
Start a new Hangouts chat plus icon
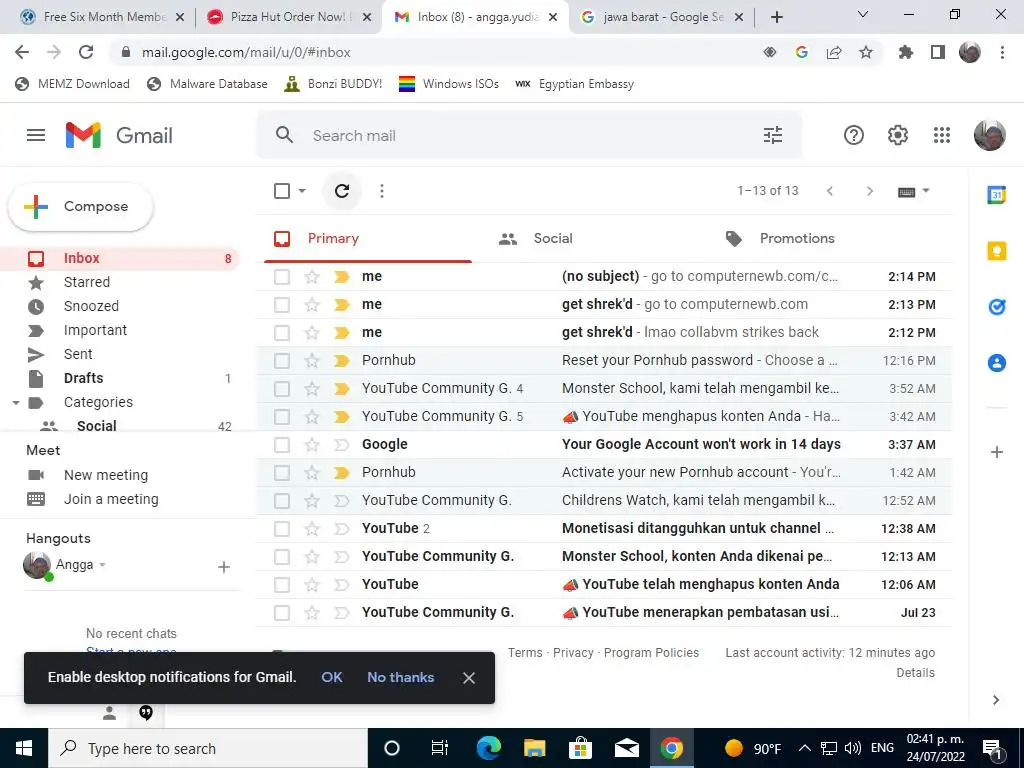pyautogui.click(x=223, y=567)
